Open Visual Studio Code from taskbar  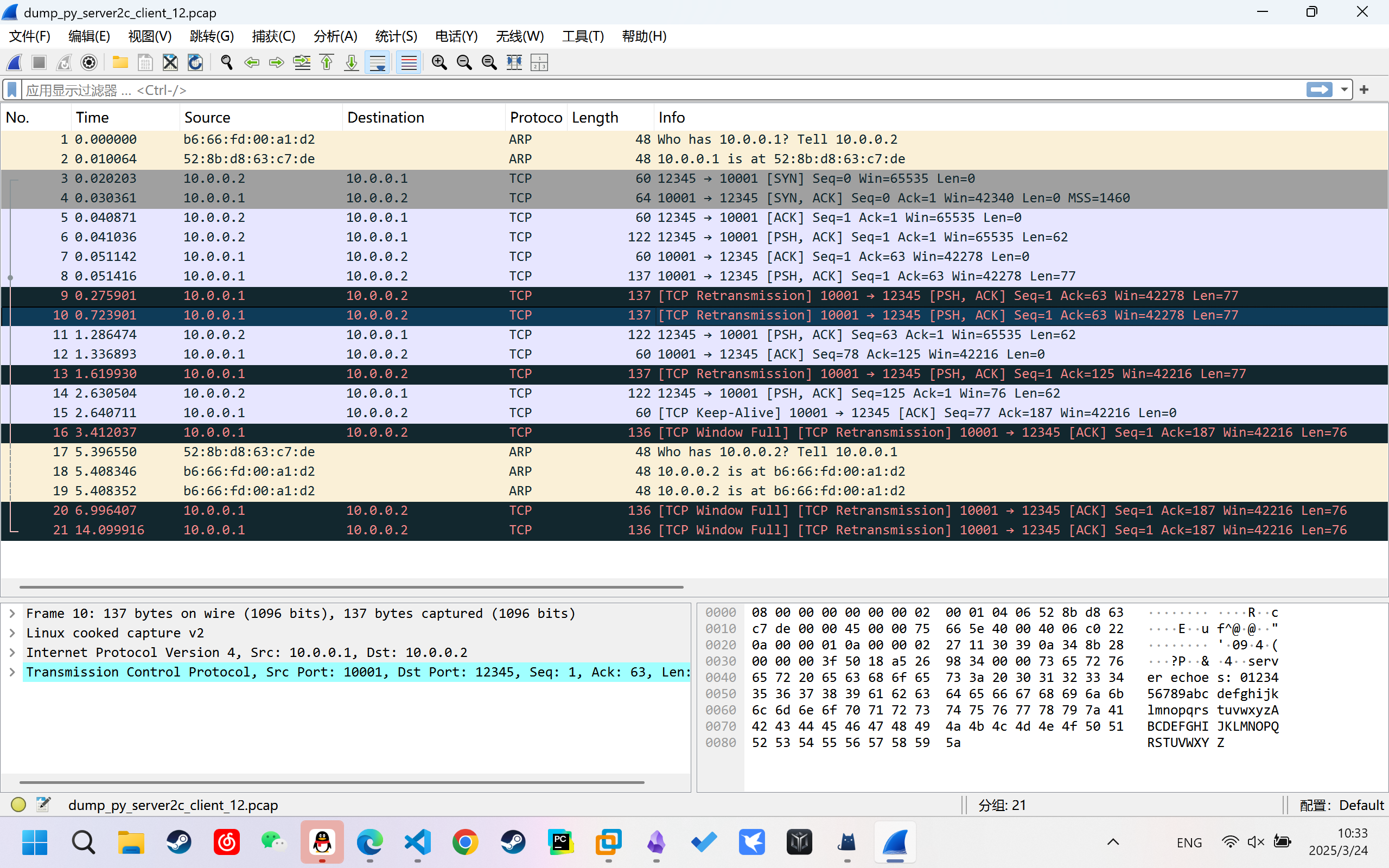pos(417,842)
